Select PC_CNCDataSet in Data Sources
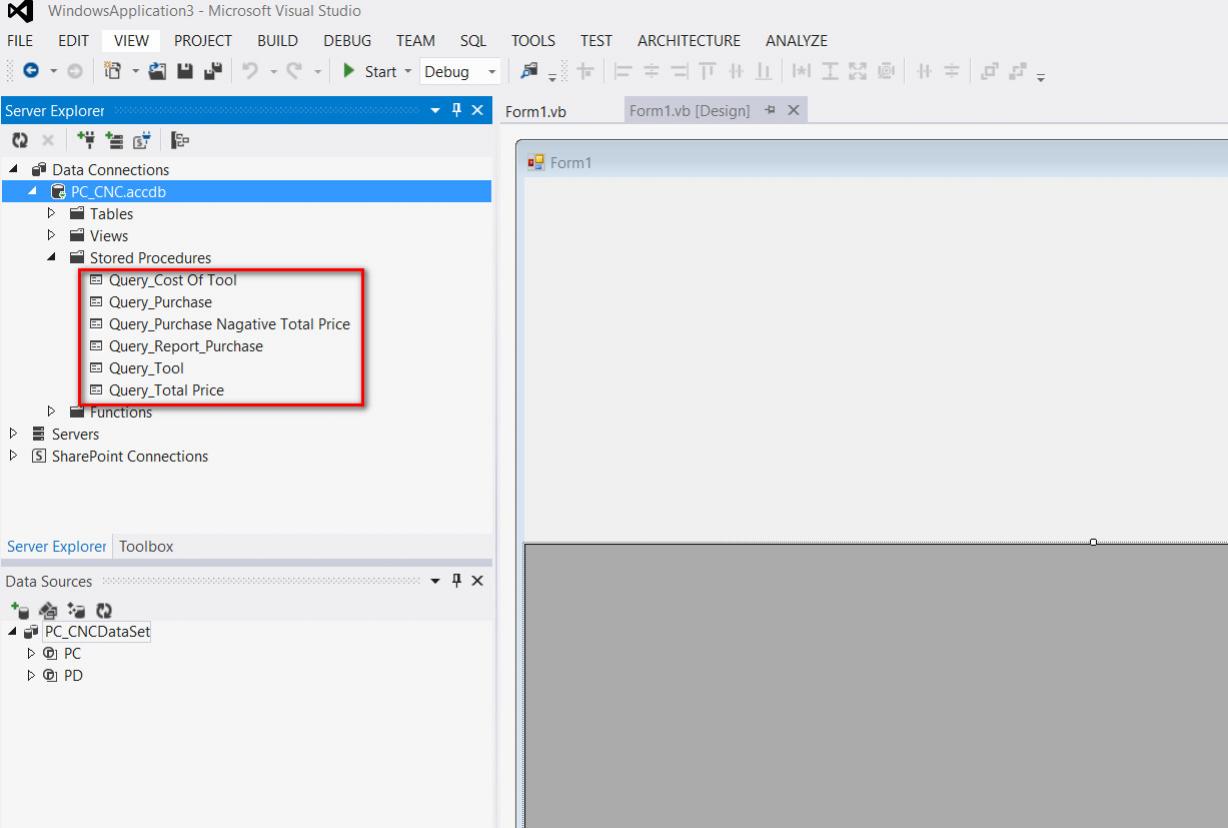This screenshot has height=828, width=1228. [97, 631]
